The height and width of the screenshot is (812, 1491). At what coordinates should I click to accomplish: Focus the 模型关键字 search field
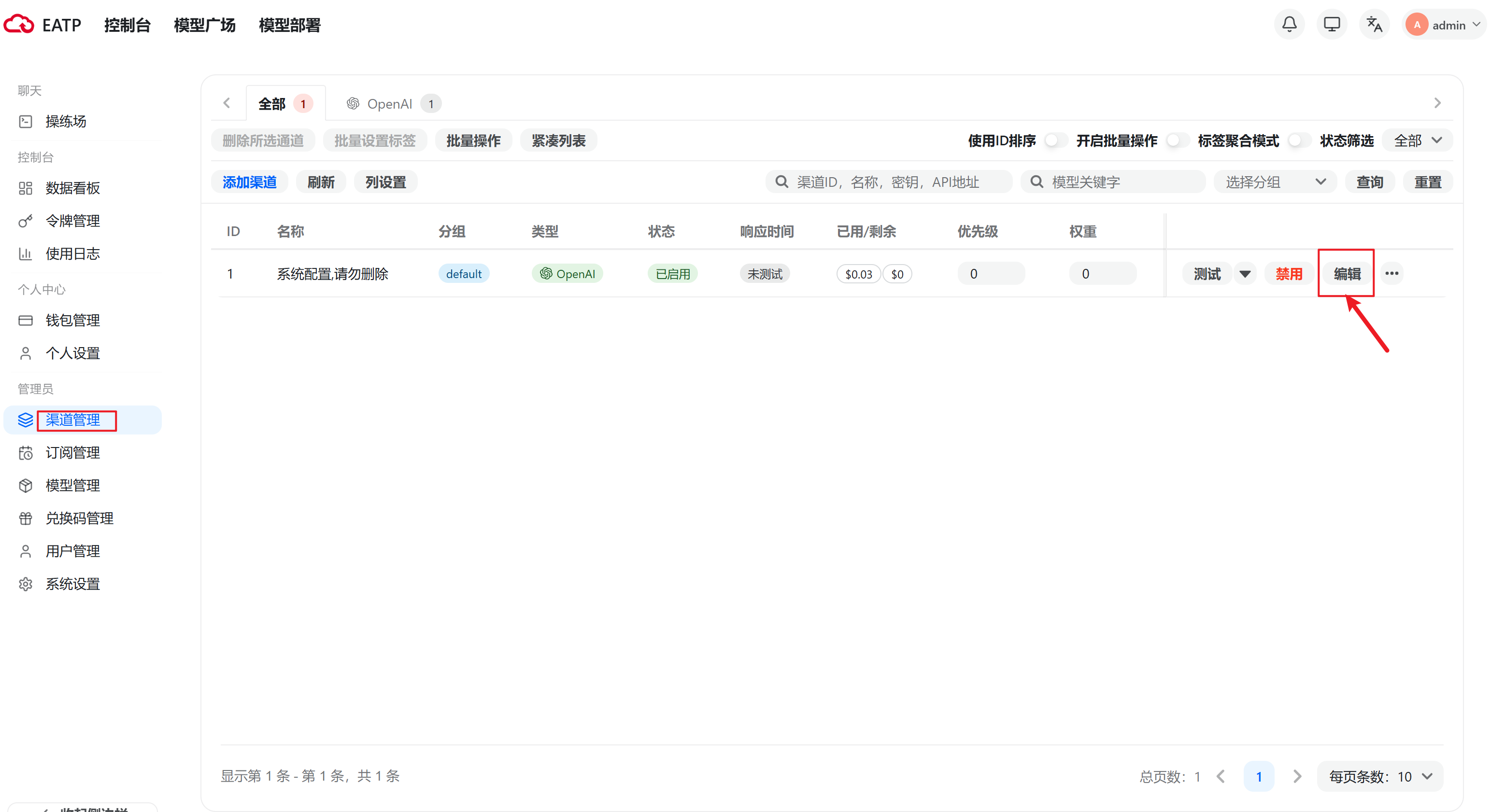tap(1113, 182)
